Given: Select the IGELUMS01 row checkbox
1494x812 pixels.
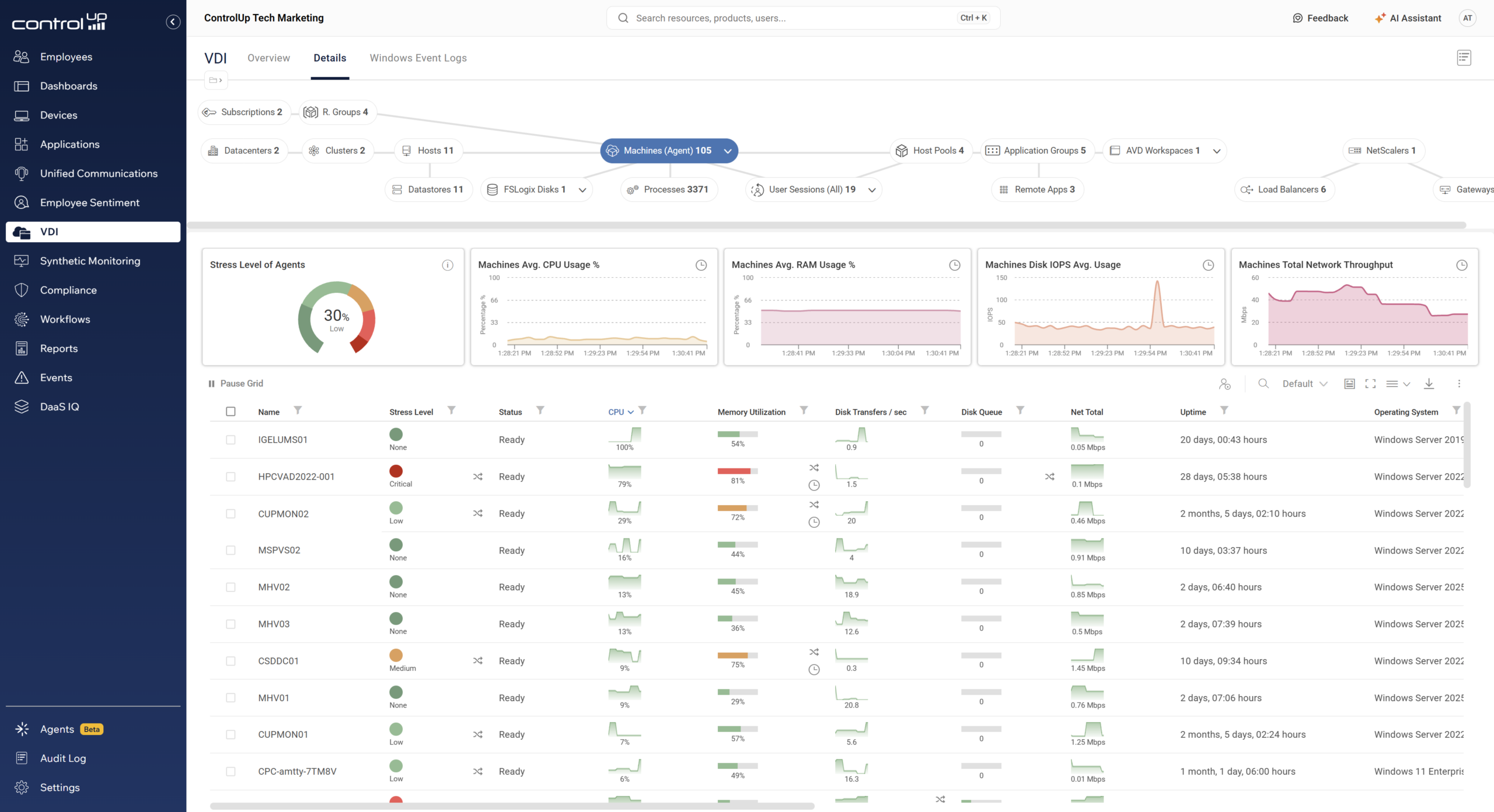Looking at the screenshot, I should click(231, 440).
